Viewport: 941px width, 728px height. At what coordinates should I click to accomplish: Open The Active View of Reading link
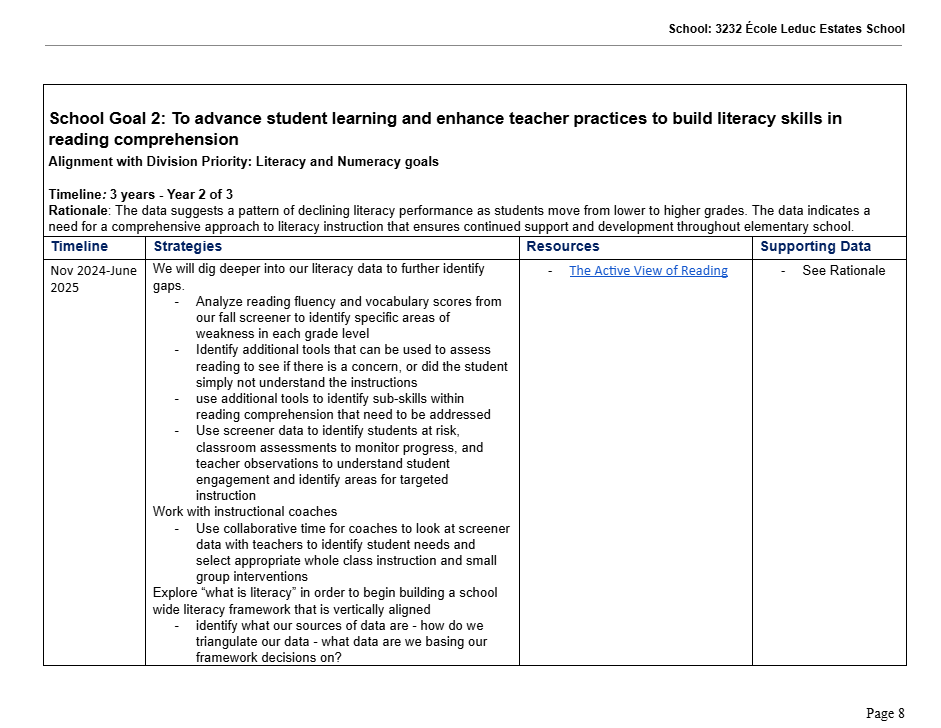point(648,271)
